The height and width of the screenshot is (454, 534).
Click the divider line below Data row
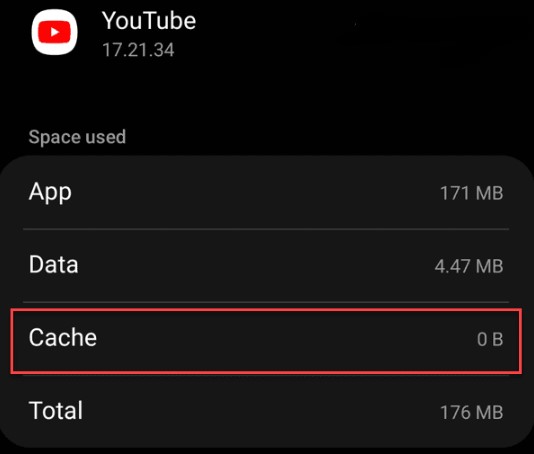point(266,302)
